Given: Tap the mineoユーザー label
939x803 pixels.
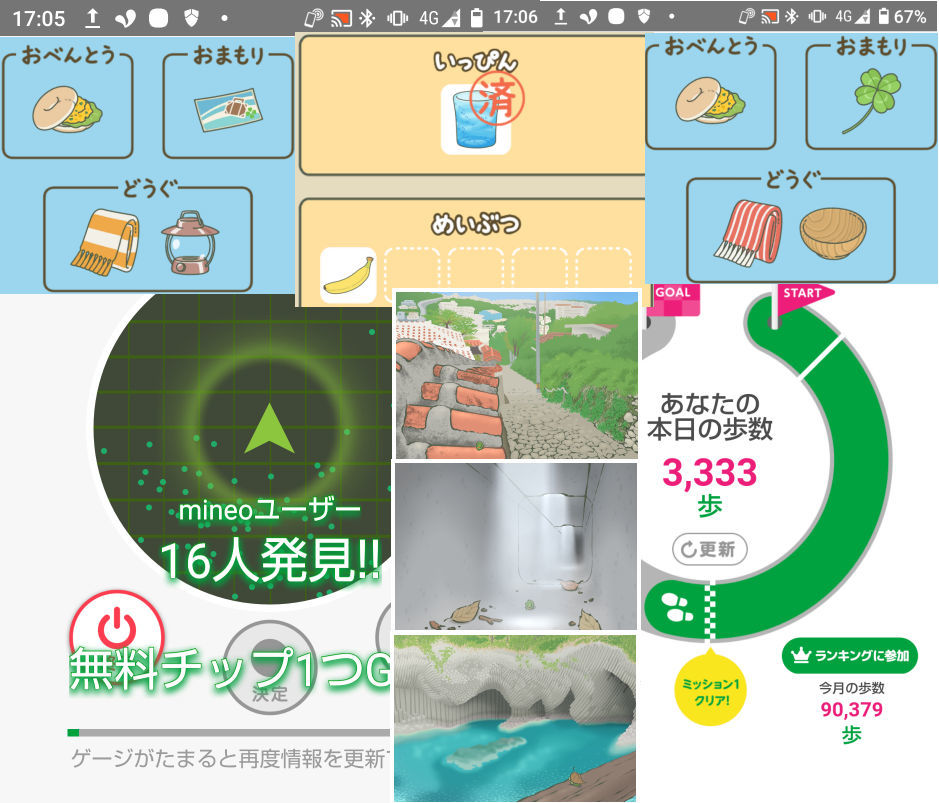Looking at the screenshot, I should click(x=269, y=511).
